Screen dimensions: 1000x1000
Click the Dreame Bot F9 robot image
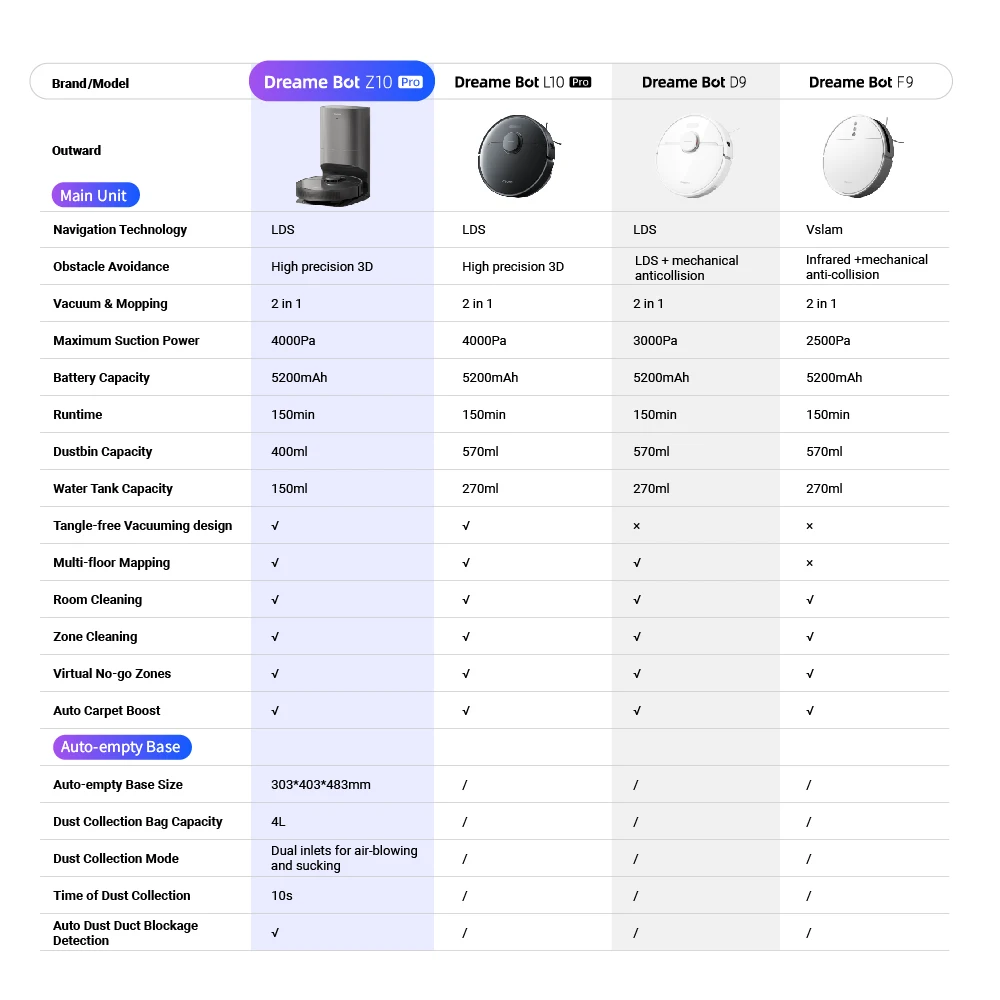point(860,153)
